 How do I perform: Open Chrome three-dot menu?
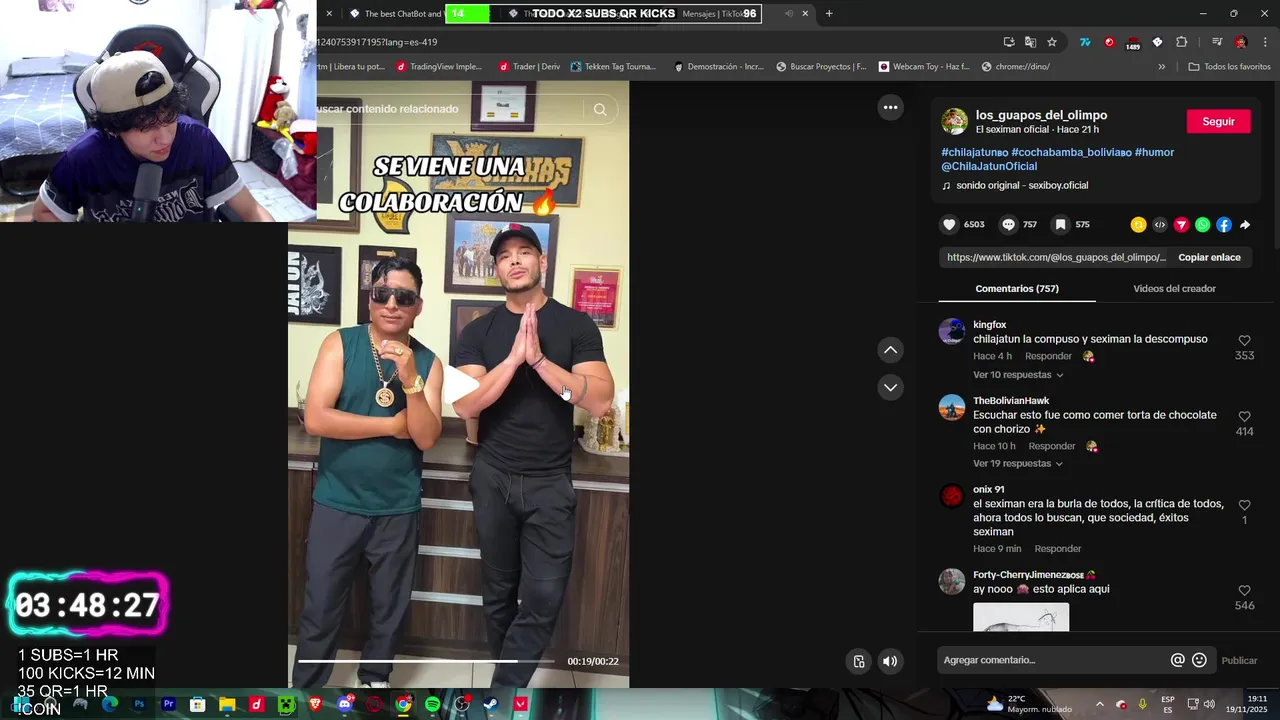[1265, 42]
